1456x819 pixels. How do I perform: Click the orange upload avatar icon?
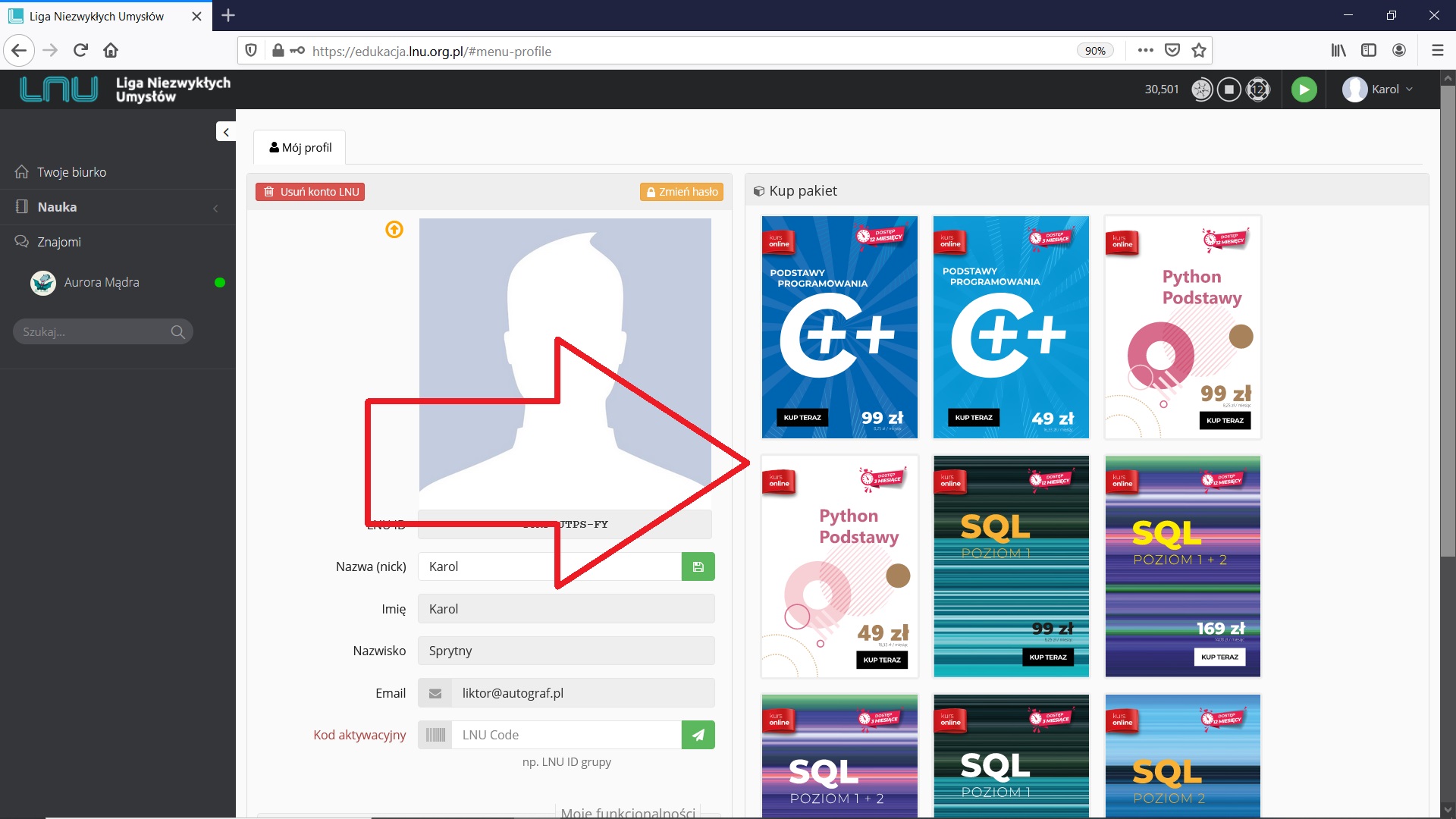[394, 229]
